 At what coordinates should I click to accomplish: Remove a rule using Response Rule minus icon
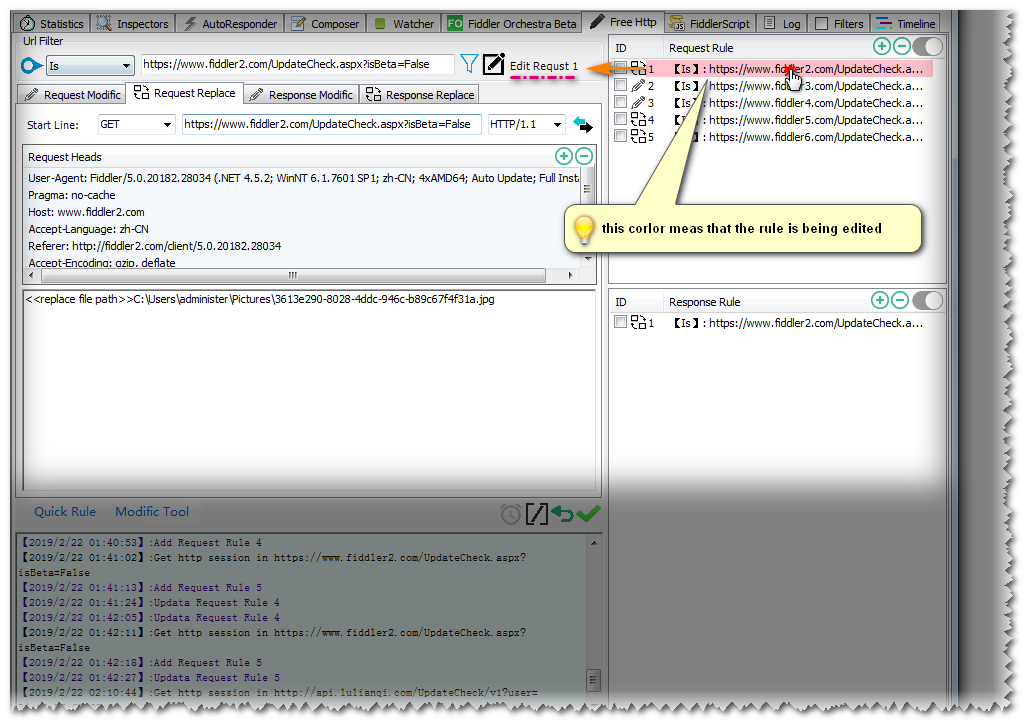pos(900,300)
